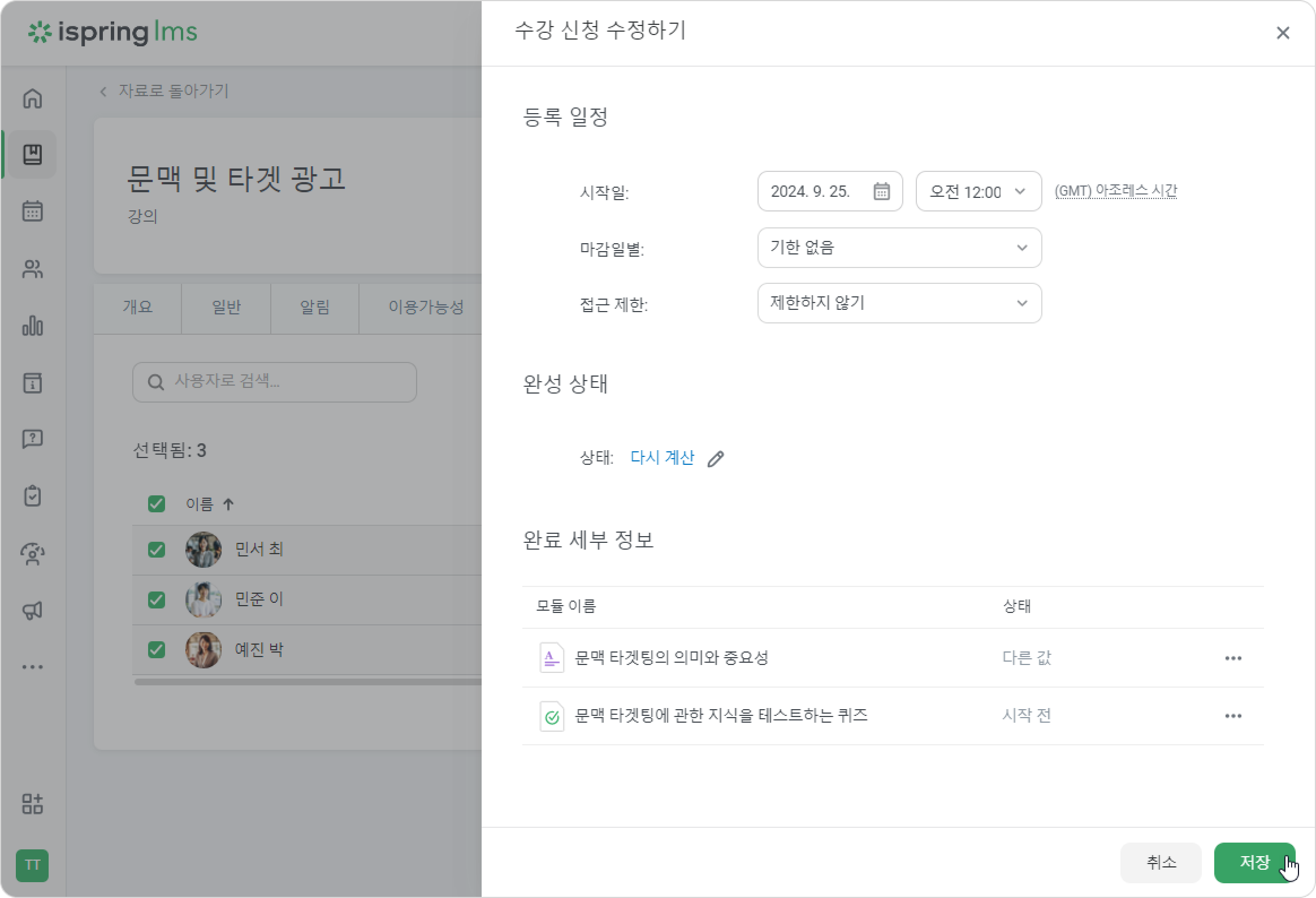
Task: Open the Reports bar chart icon
Action: coord(32,325)
